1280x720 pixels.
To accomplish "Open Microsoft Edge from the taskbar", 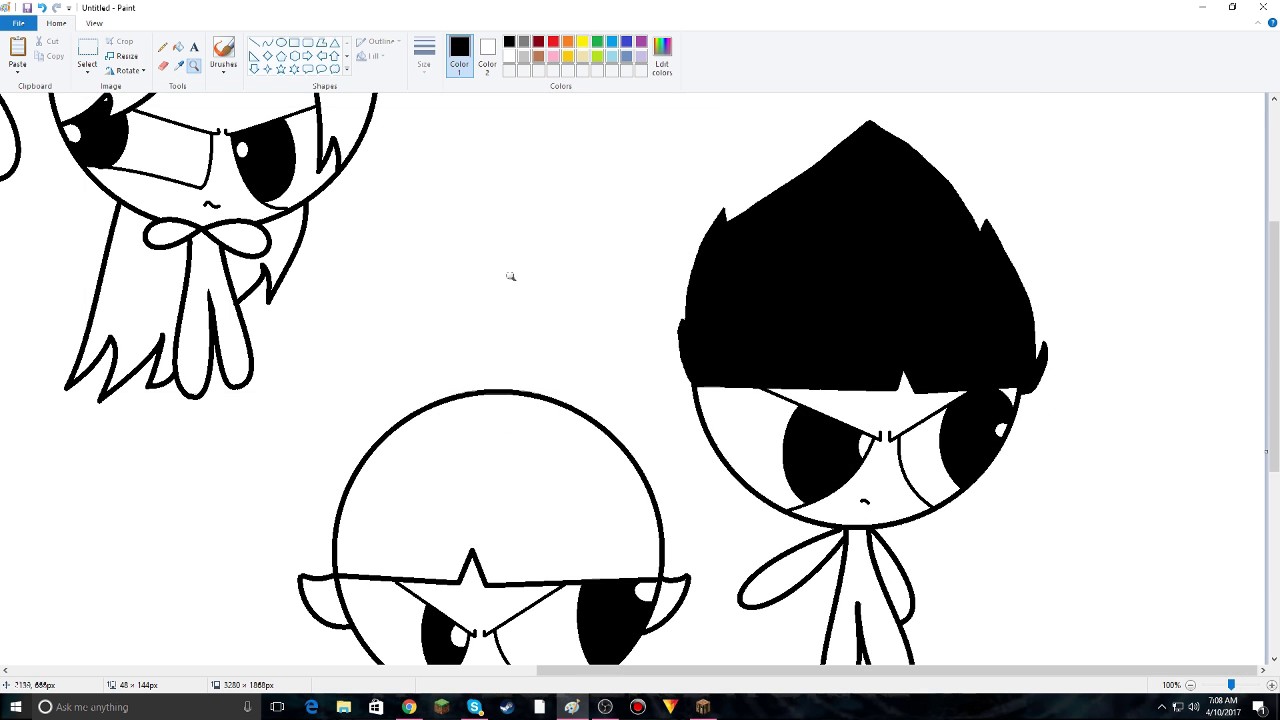I will tap(311, 707).
